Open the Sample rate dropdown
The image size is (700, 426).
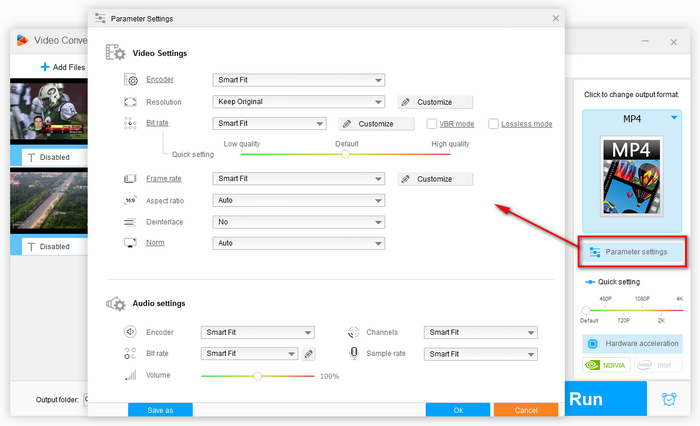480,354
